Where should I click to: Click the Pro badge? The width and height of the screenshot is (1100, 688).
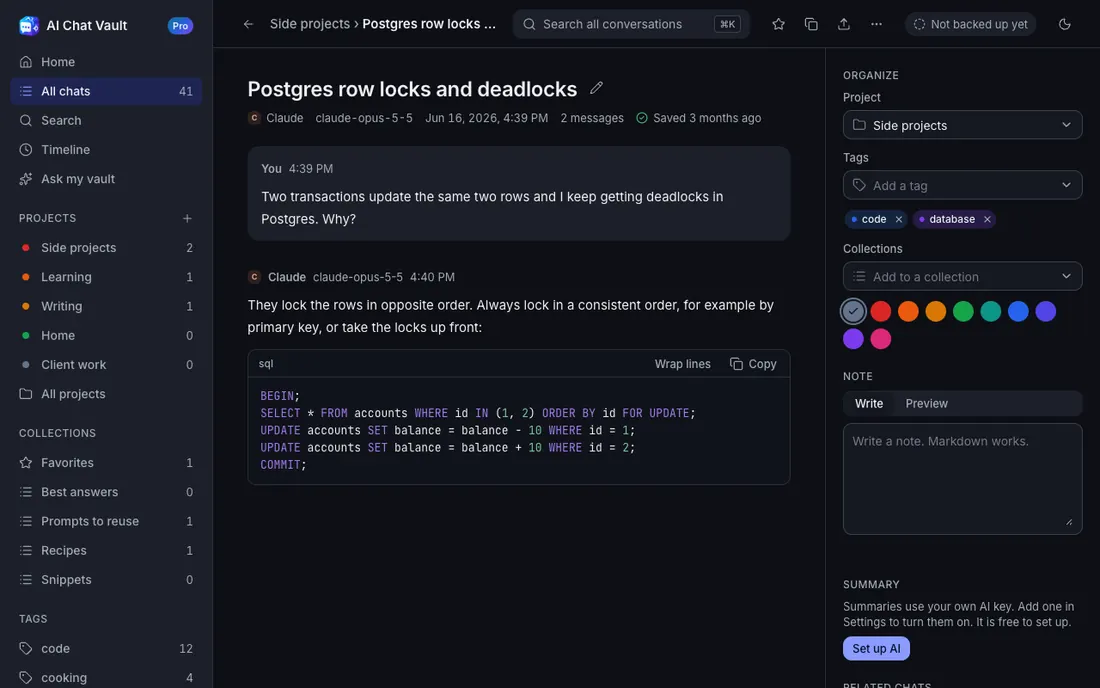180,26
